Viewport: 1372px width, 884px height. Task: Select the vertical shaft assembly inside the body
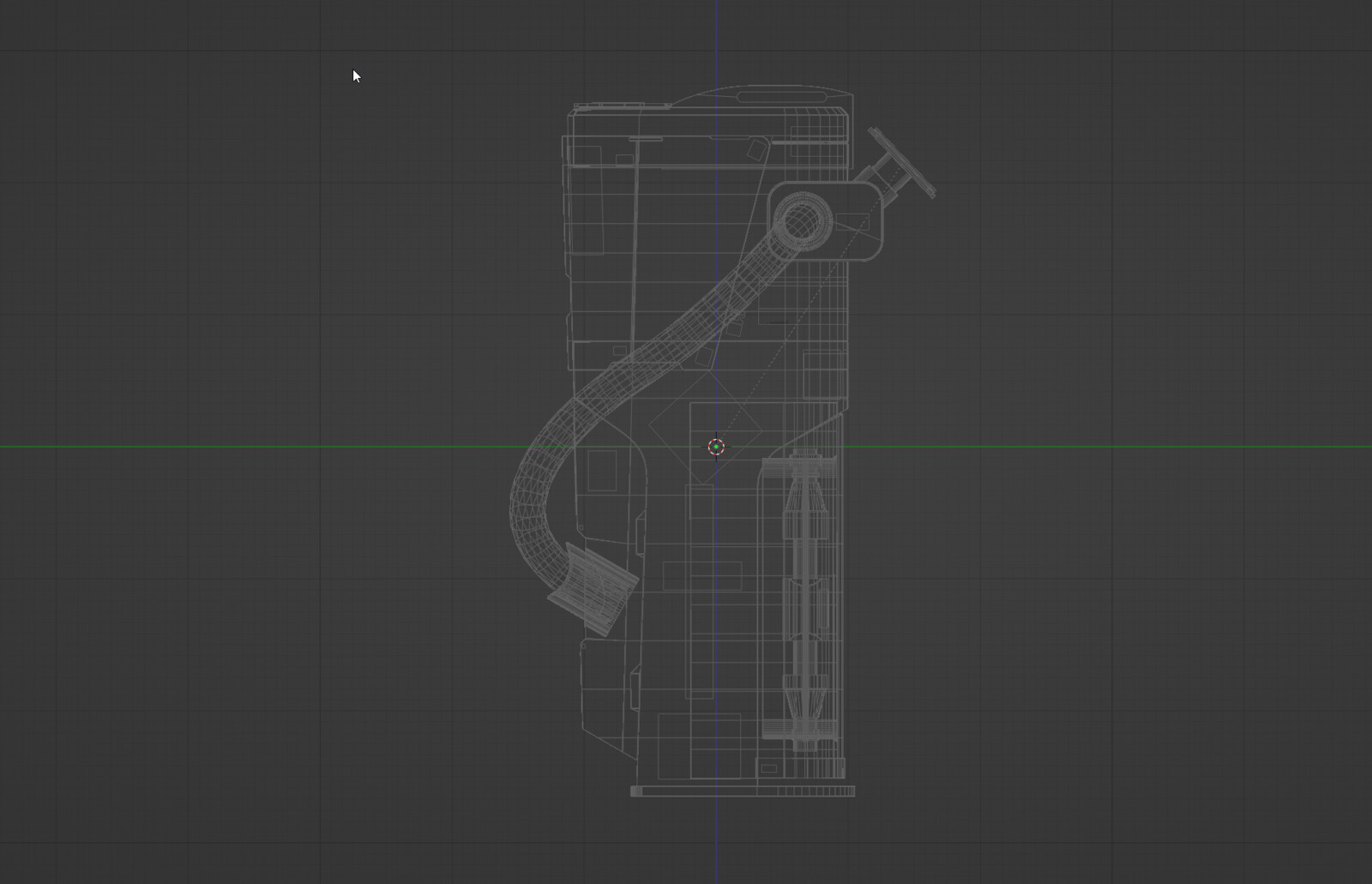(803, 600)
